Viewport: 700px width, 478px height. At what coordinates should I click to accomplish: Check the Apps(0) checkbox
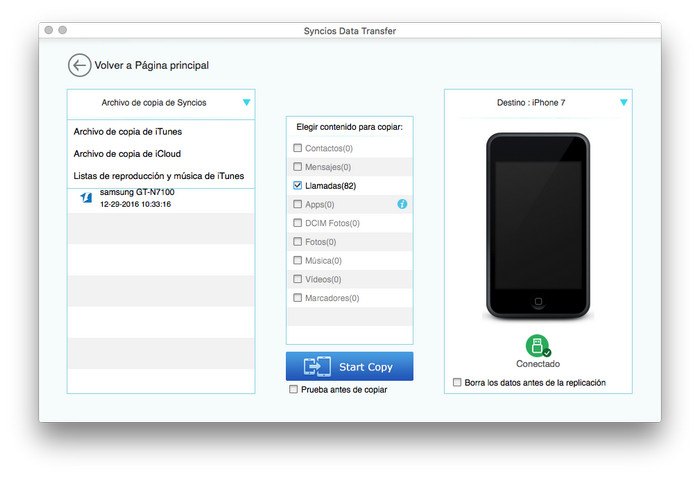click(297, 204)
